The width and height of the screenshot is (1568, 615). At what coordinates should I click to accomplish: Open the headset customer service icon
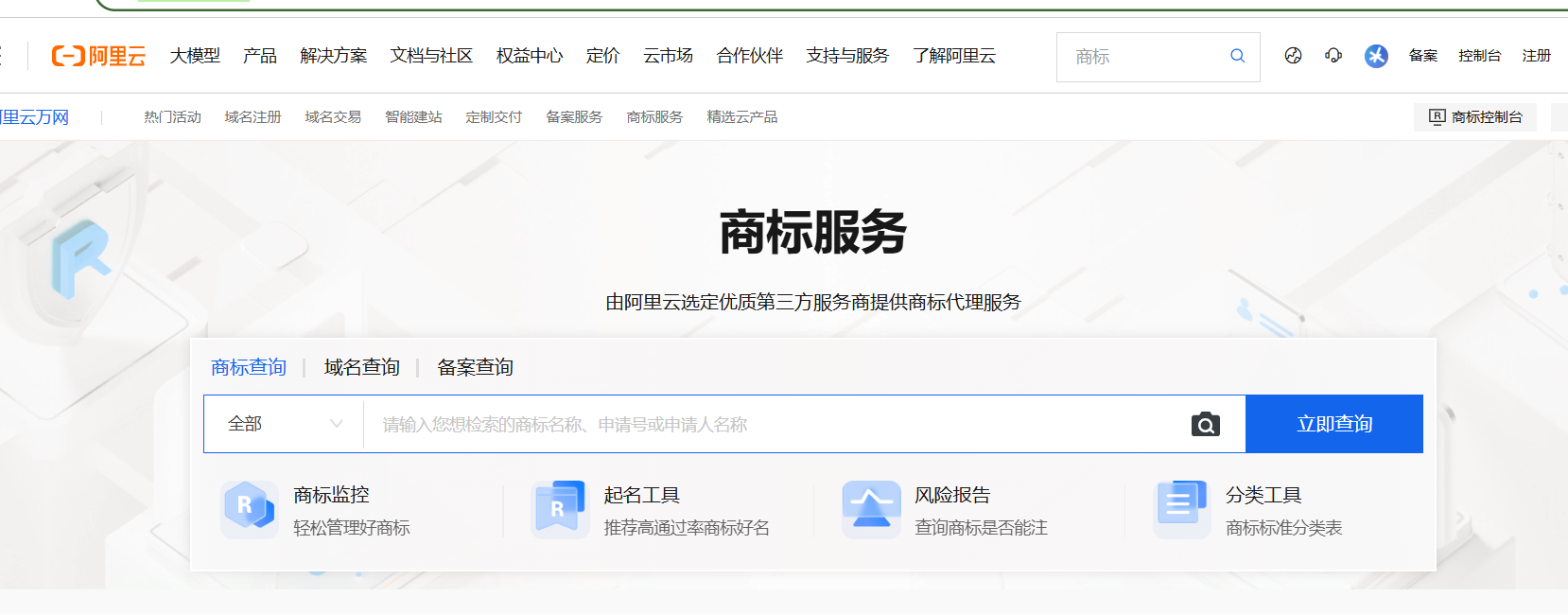click(x=1333, y=56)
